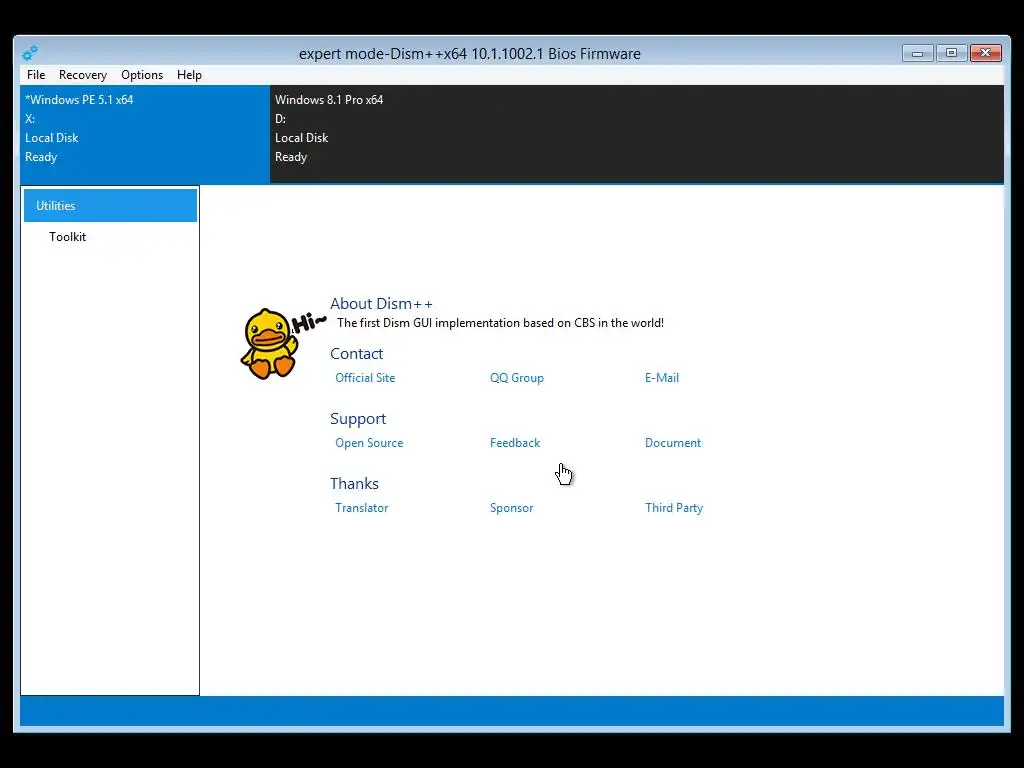Open the Recovery menu
1024x768 pixels.
click(x=83, y=75)
